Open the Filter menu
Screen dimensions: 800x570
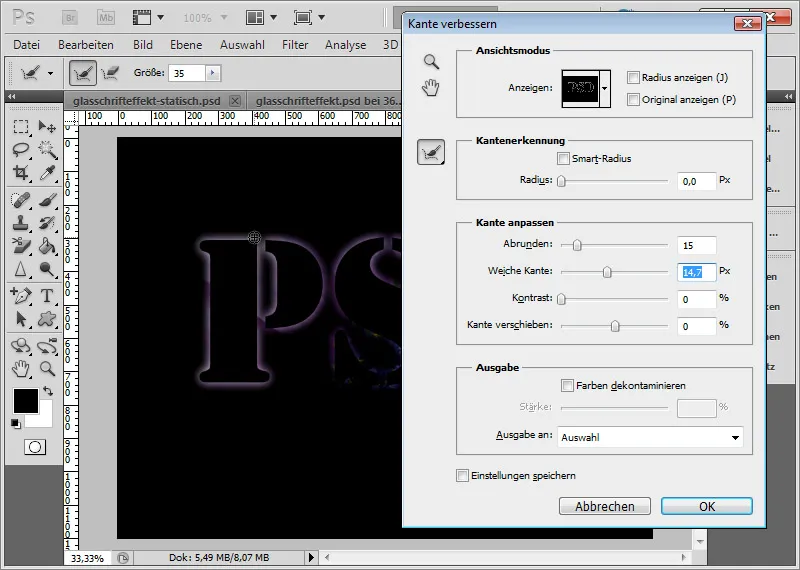click(x=295, y=45)
